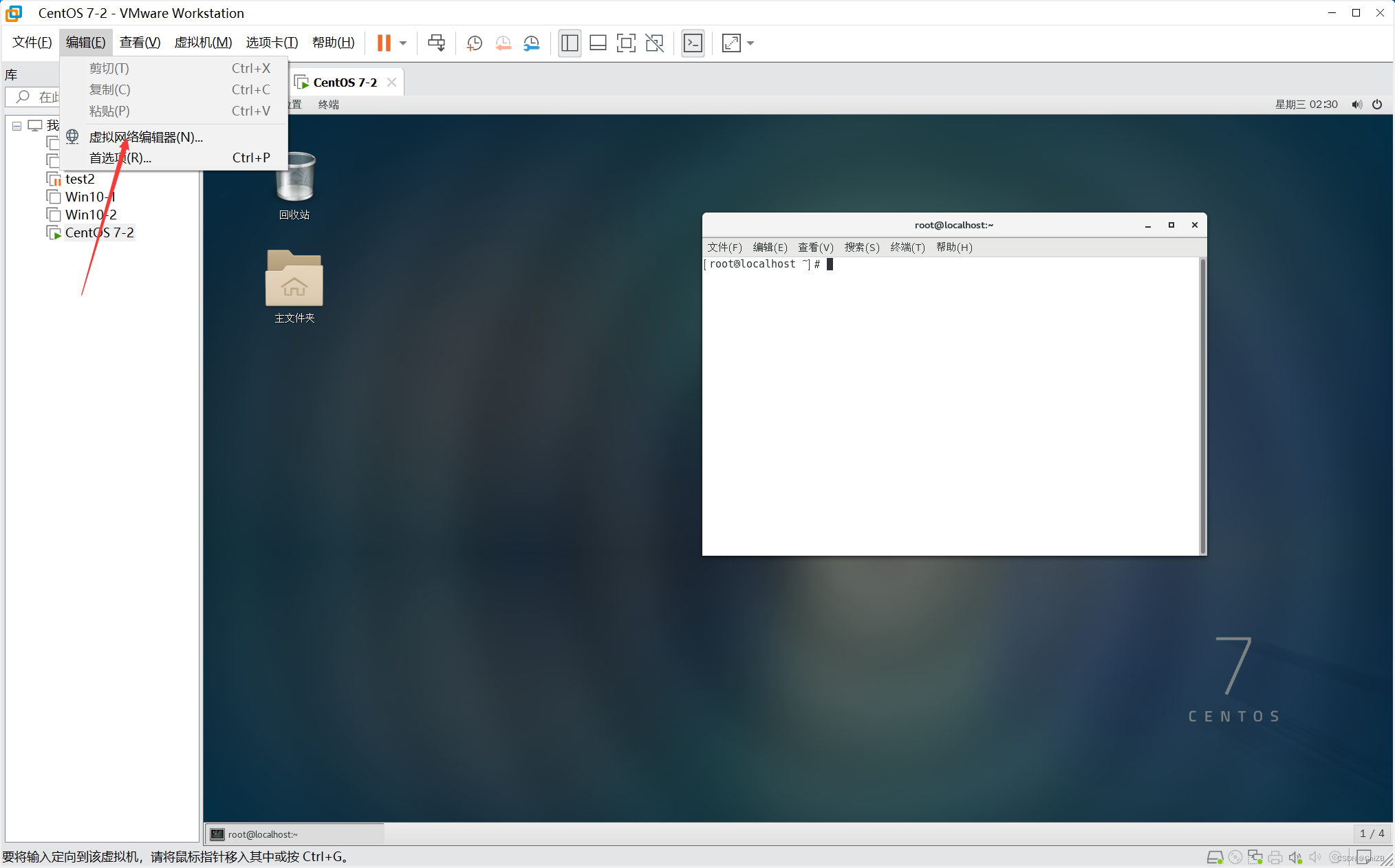
Task: Click the revert to snapshot icon
Action: pos(503,43)
